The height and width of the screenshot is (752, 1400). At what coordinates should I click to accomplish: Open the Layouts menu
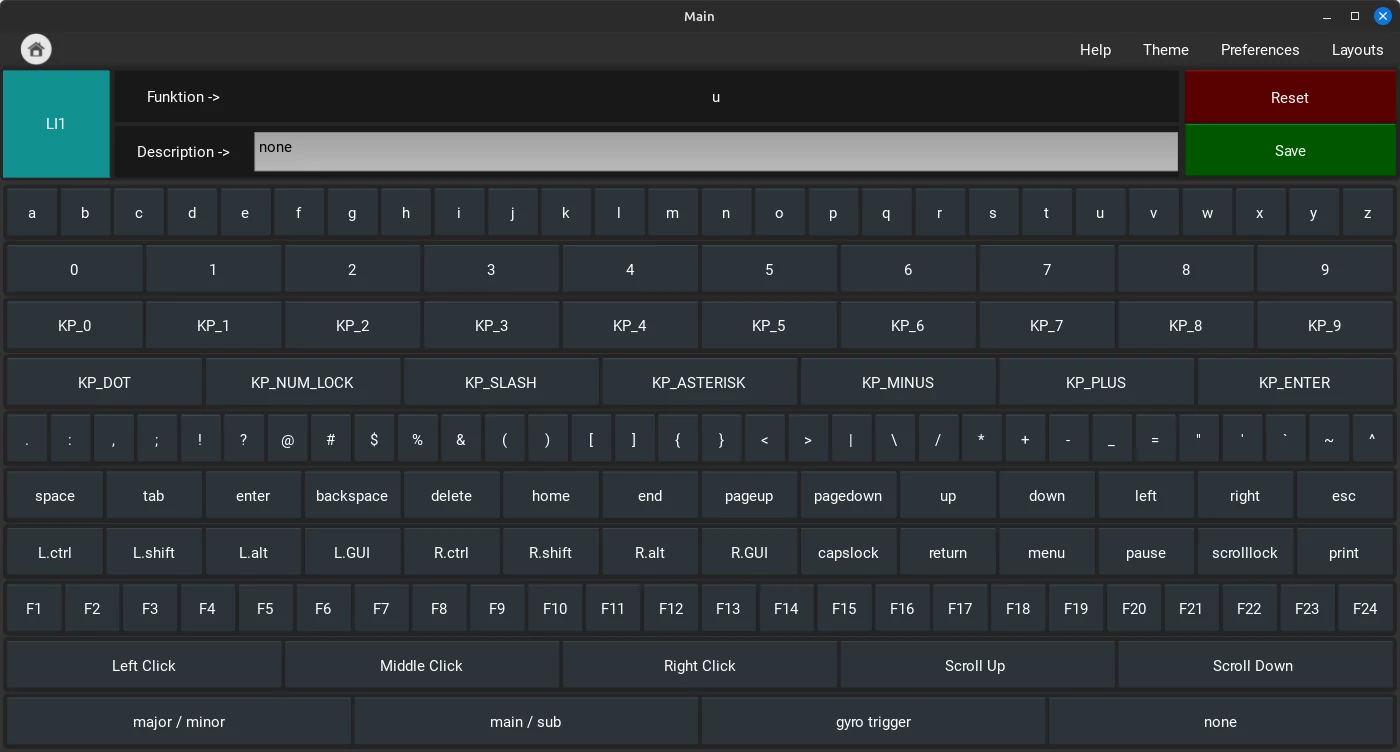pos(1357,49)
